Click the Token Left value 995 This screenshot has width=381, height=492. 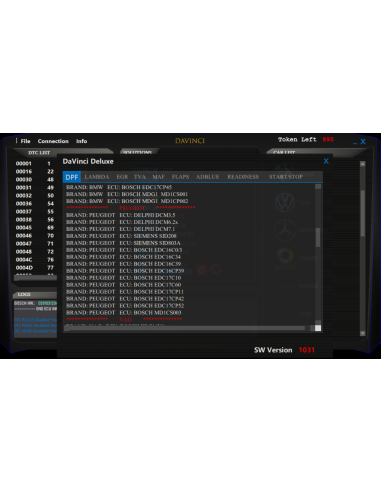tap(328, 139)
